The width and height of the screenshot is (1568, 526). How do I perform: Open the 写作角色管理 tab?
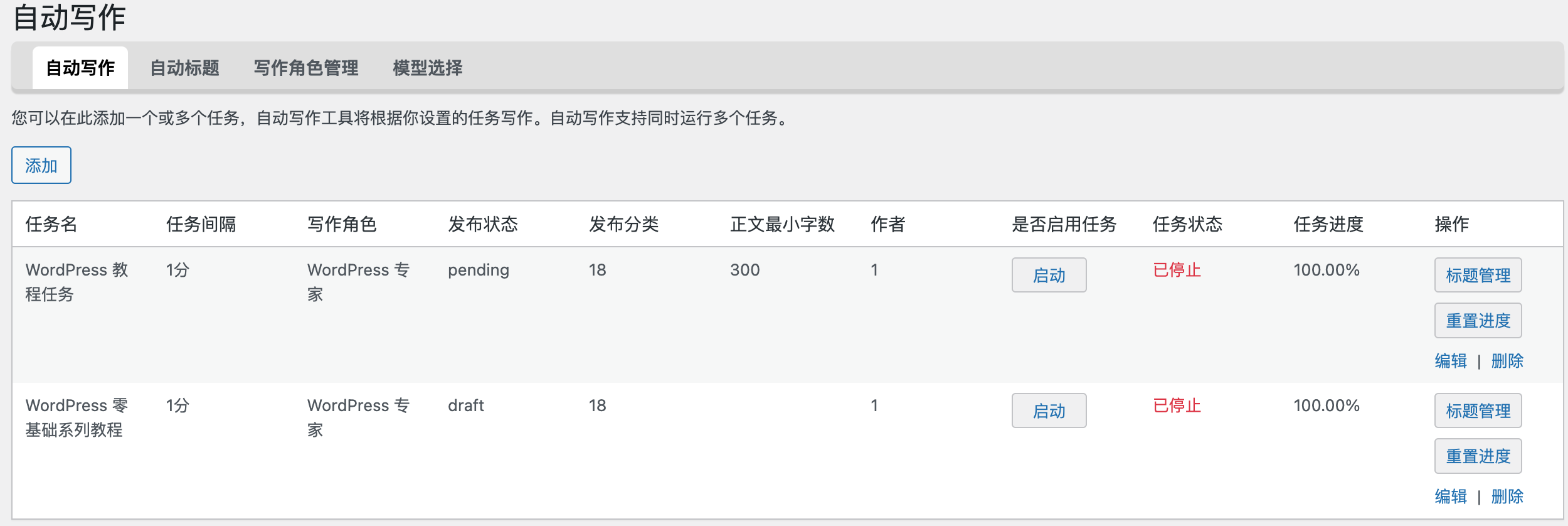point(305,68)
